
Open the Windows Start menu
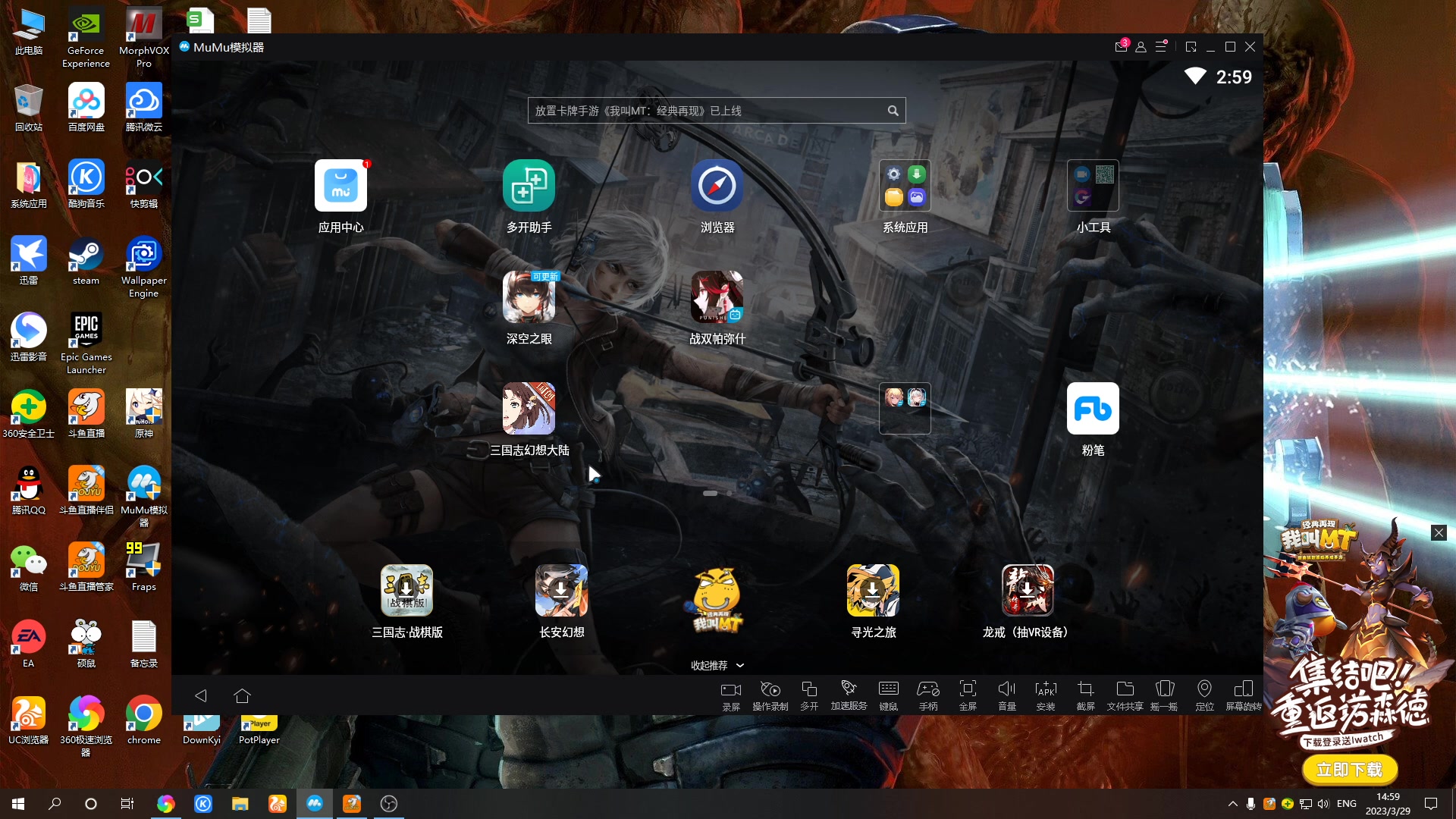point(18,804)
